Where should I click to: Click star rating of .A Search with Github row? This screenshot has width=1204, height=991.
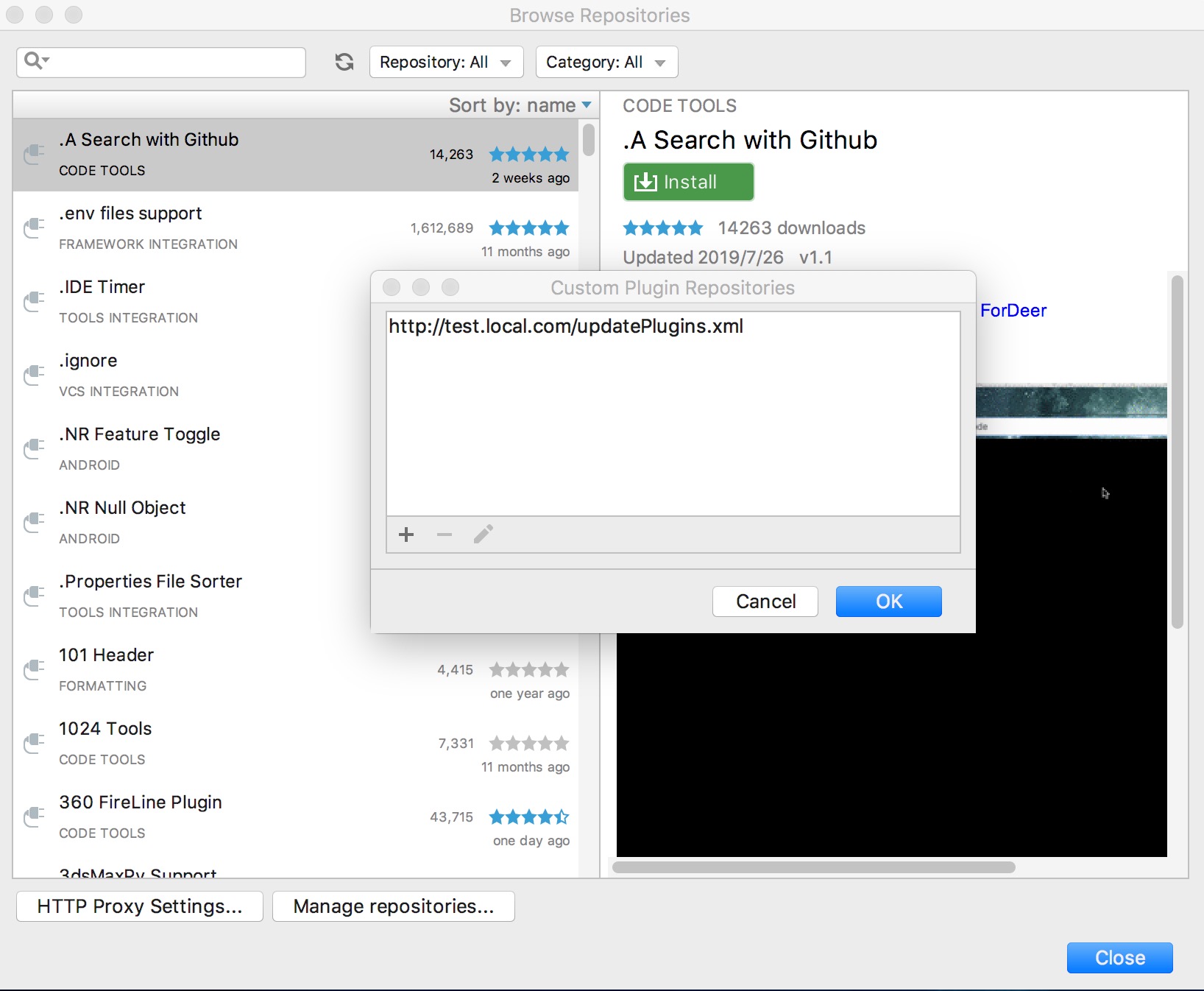529,155
